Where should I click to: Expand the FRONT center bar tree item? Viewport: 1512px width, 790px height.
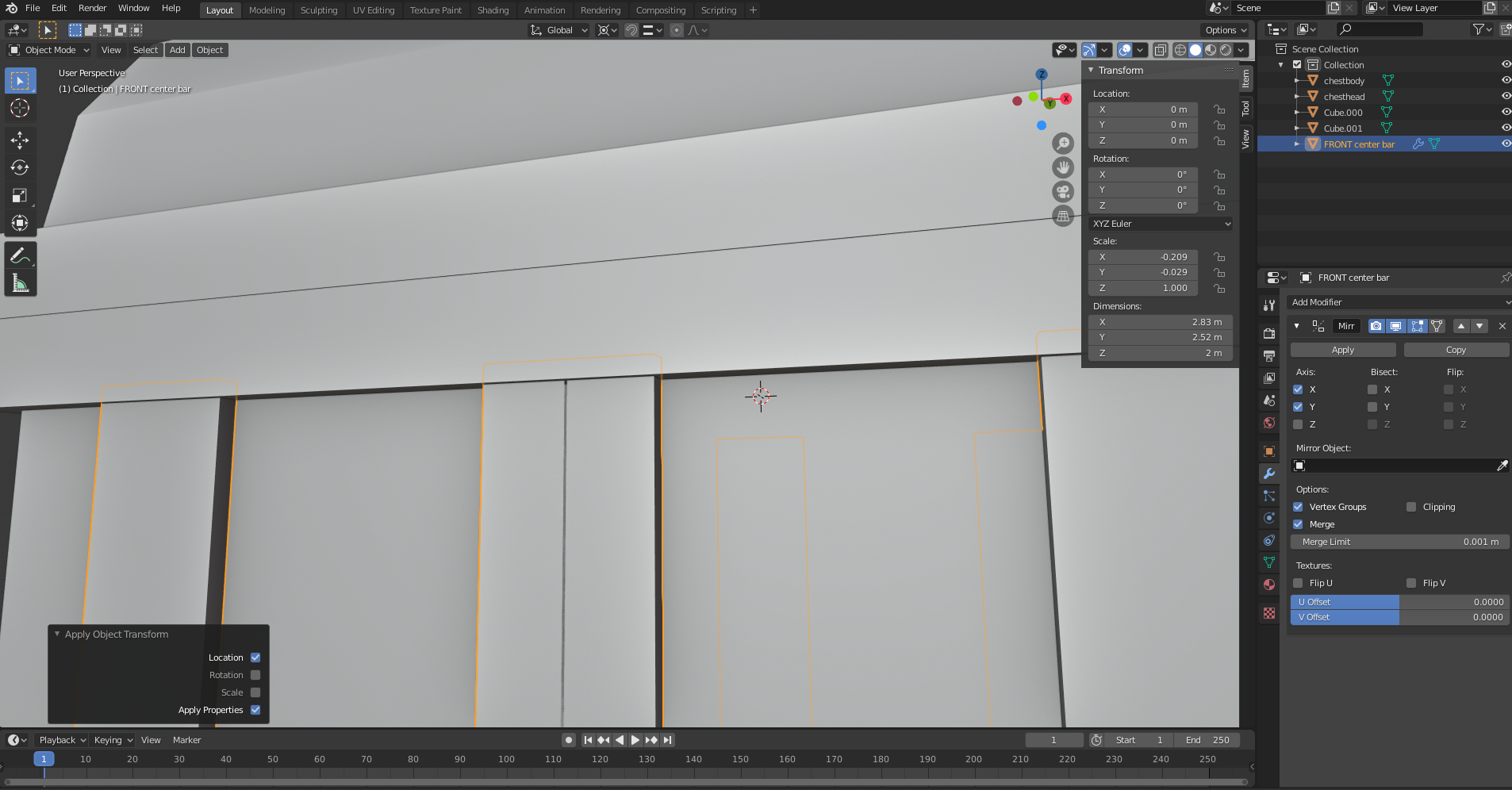tap(1297, 144)
